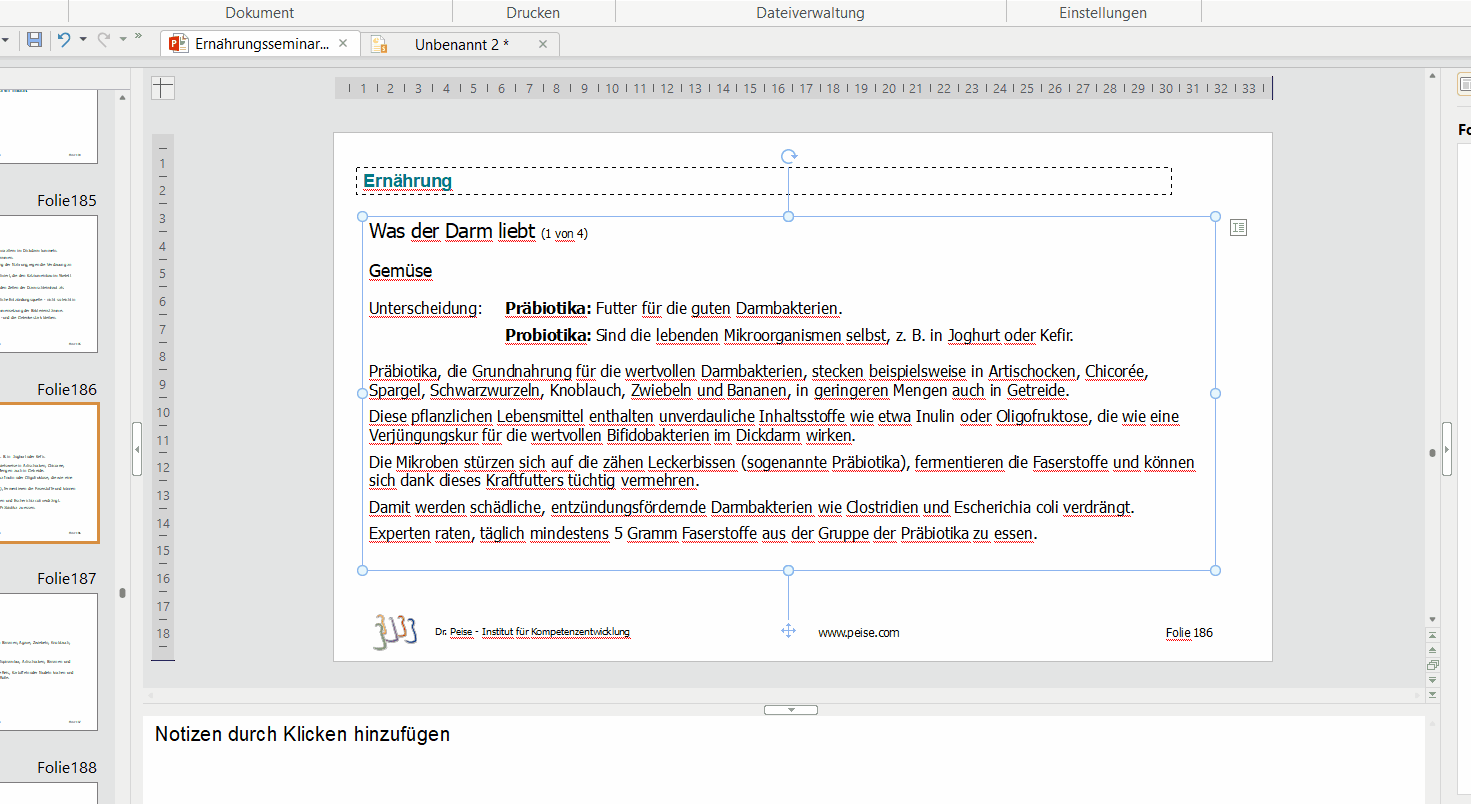1471x804 pixels.
Task: Collapse the slide thumbnail panel with its handle
Action: pyautogui.click(x=137, y=449)
